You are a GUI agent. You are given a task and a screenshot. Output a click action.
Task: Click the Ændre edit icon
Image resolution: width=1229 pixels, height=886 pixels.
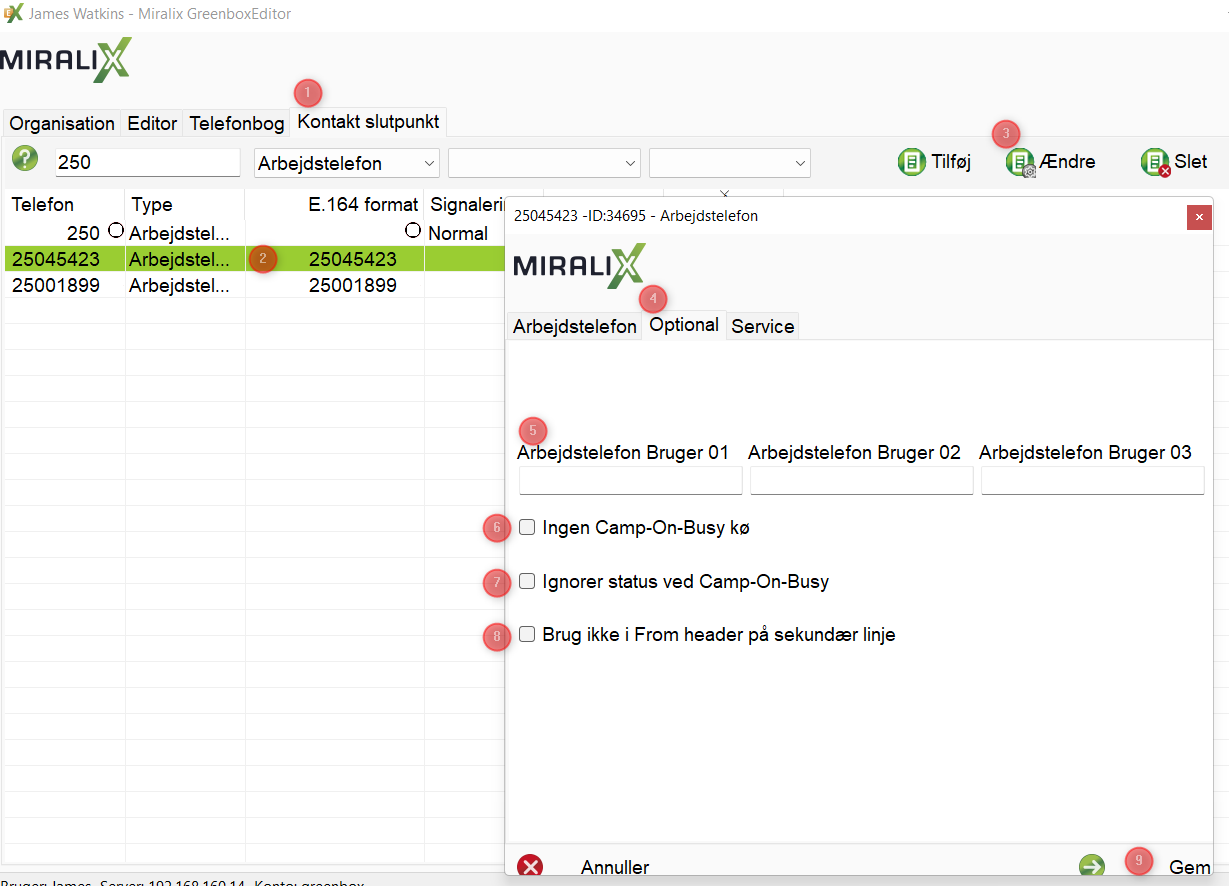(x=1020, y=163)
